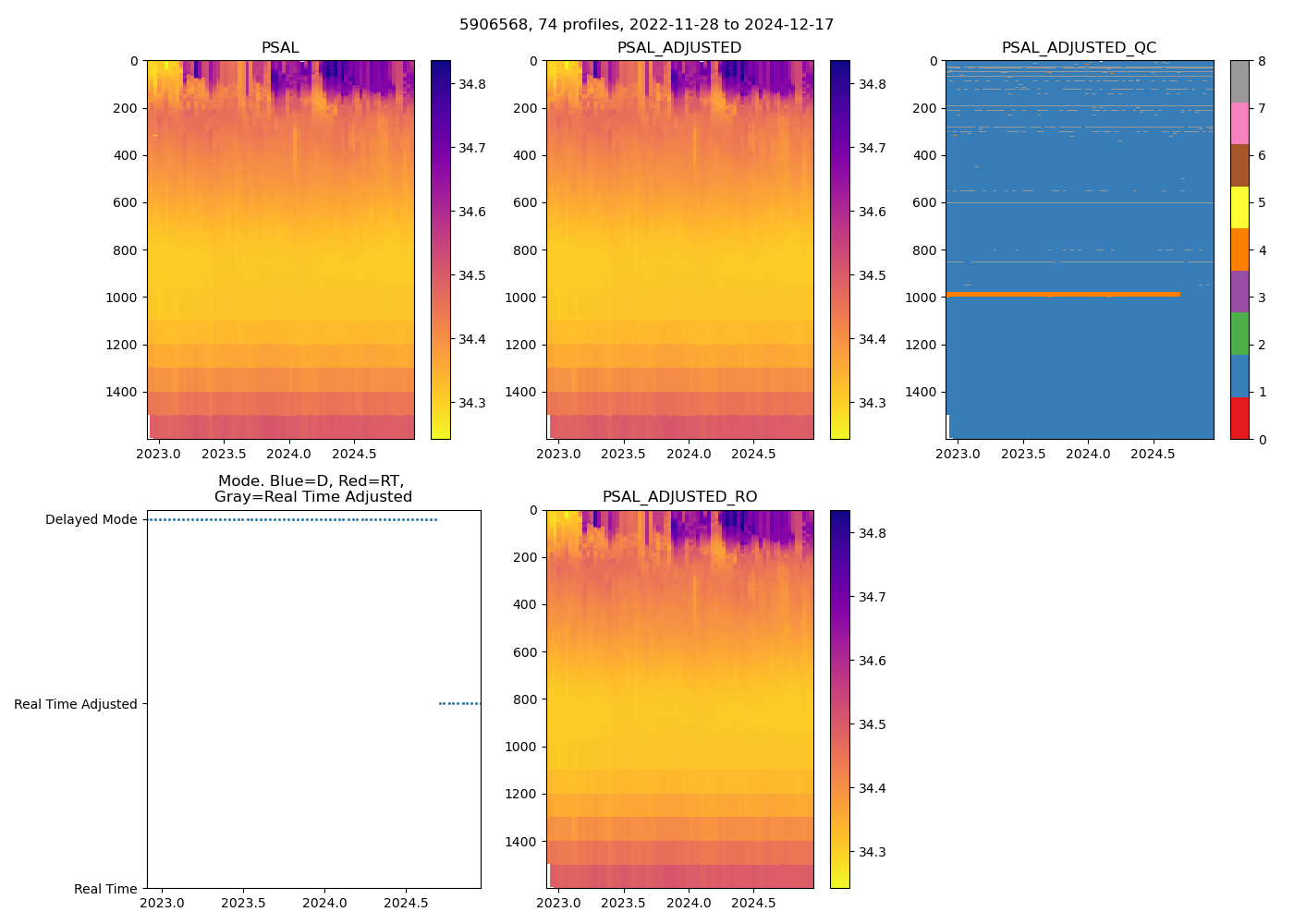1294x924 pixels.
Task: Click the Mode plot title text
Action: coord(312,489)
